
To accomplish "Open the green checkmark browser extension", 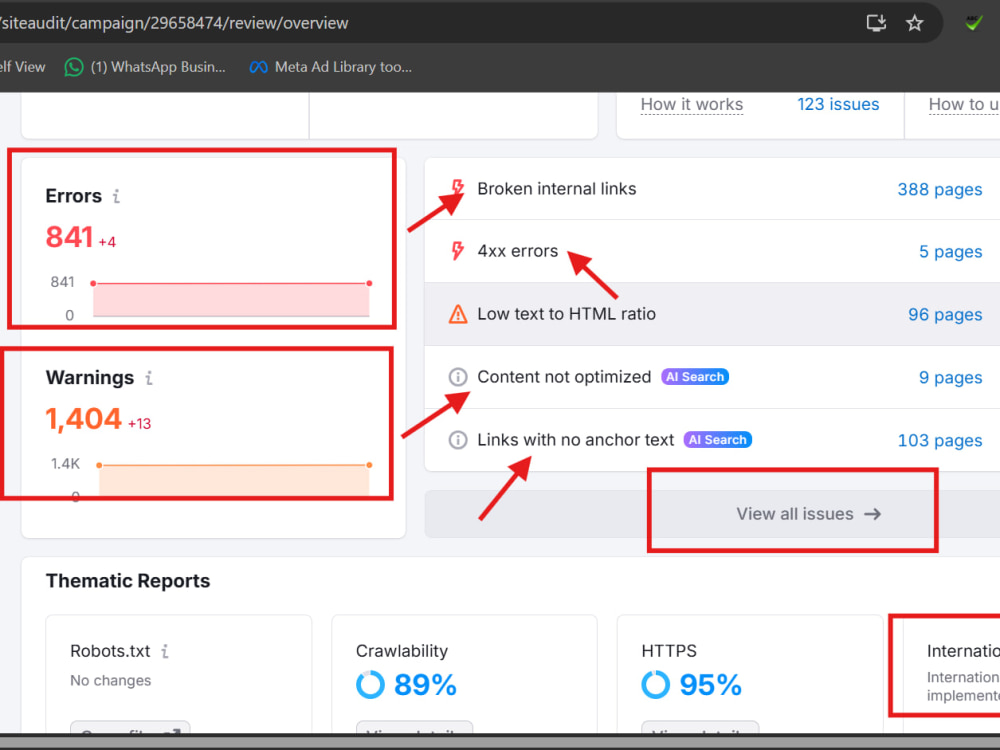I will click(x=973, y=23).
